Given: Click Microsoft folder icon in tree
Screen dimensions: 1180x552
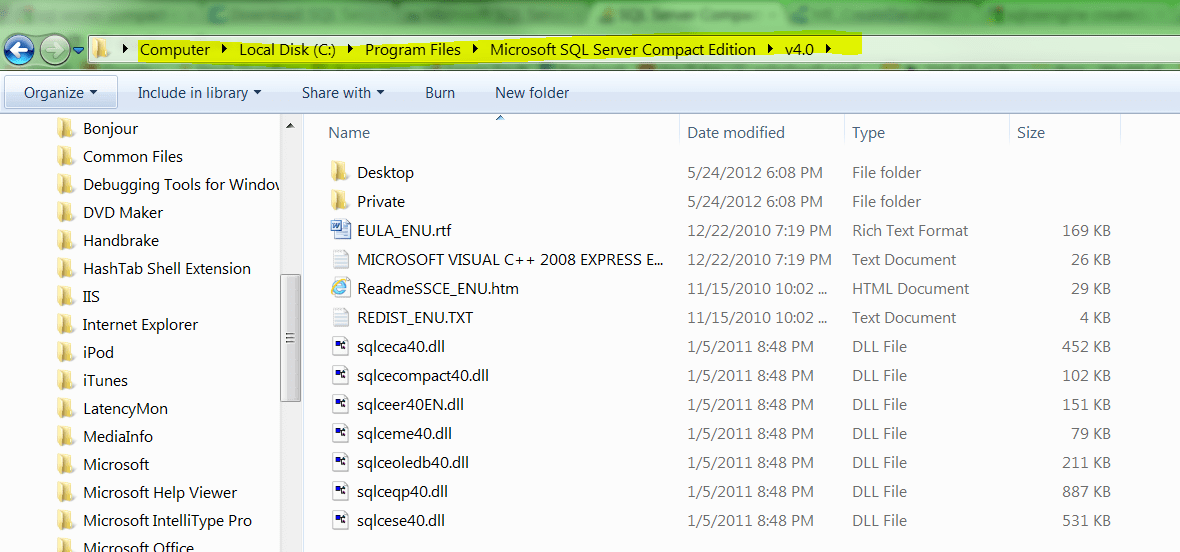Looking at the screenshot, I should pyautogui.click(x=66, y=465).
